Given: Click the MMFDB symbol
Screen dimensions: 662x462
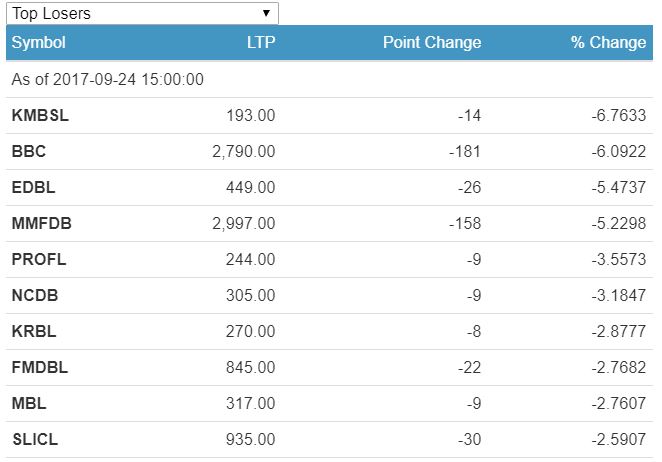Looking at the screenshot, I should point(41,224).
